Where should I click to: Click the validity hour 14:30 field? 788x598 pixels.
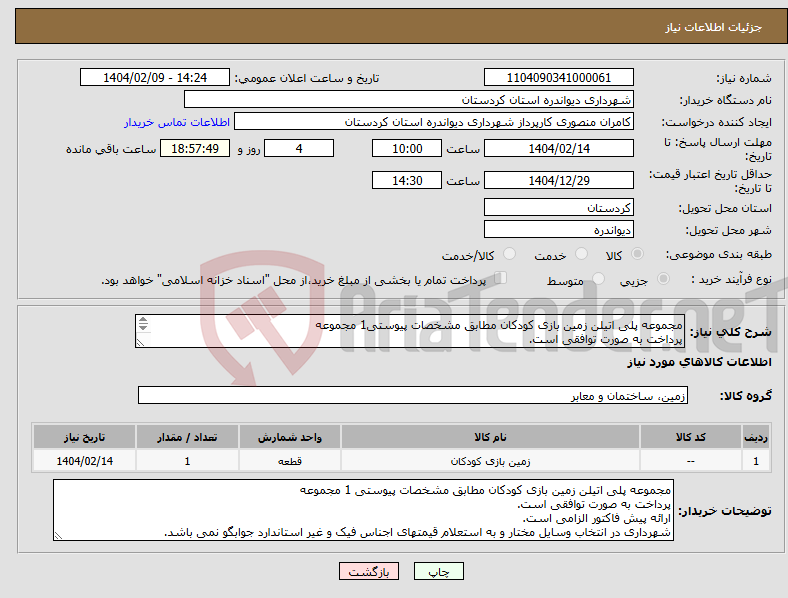(407, 180)
